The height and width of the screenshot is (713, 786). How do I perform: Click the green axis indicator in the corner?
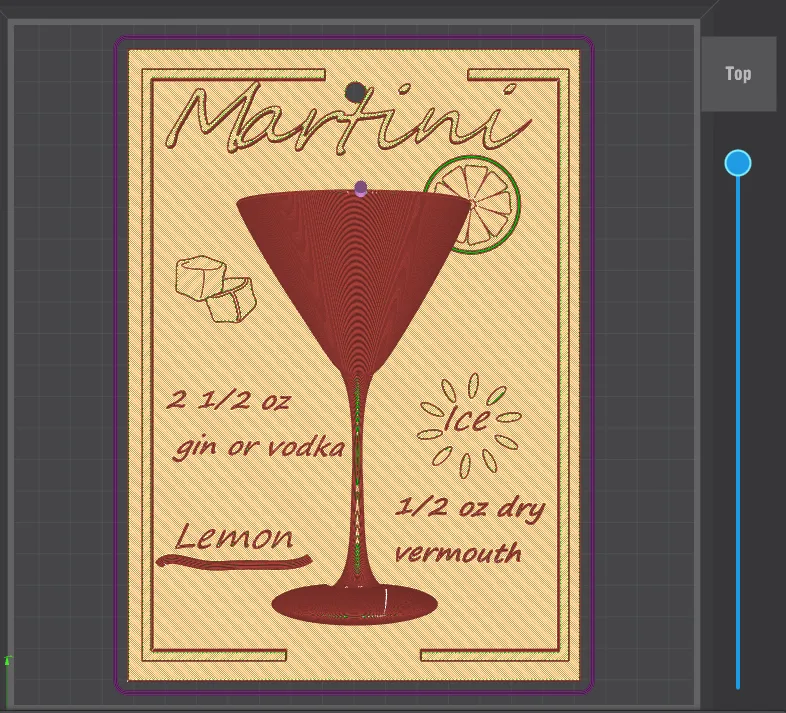(8, 662)
